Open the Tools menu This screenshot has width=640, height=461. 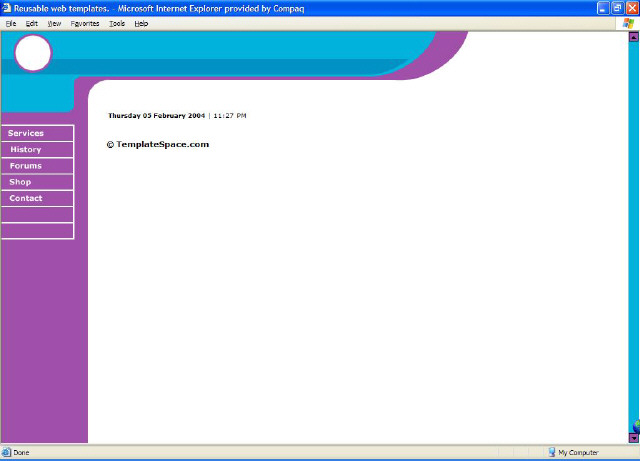click(117, 23)
